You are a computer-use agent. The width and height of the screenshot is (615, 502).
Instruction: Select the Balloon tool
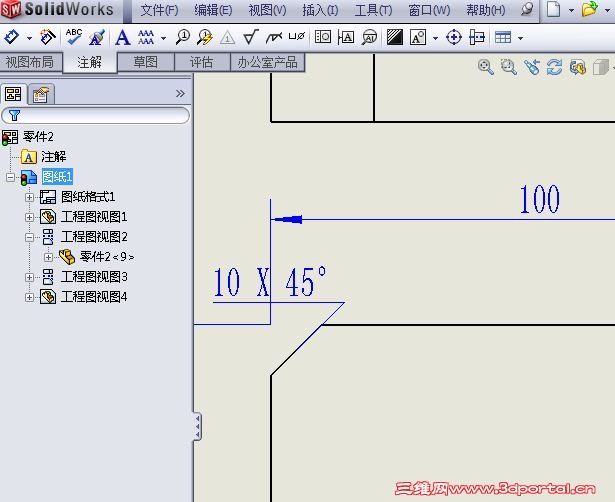click(182, 37)
